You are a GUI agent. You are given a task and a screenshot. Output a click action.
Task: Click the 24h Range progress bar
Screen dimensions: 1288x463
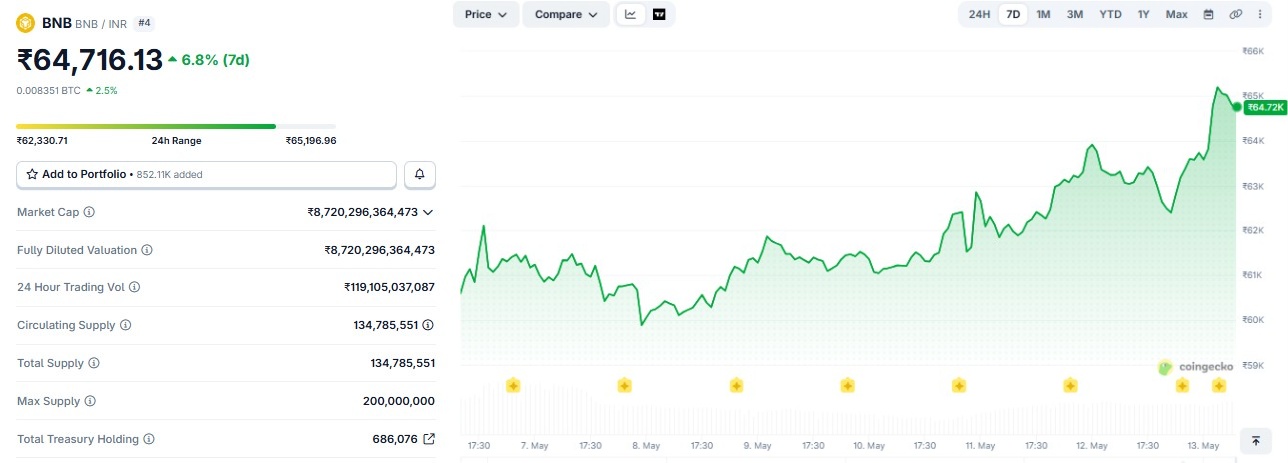pyautogui.click(x=176, y=126)
